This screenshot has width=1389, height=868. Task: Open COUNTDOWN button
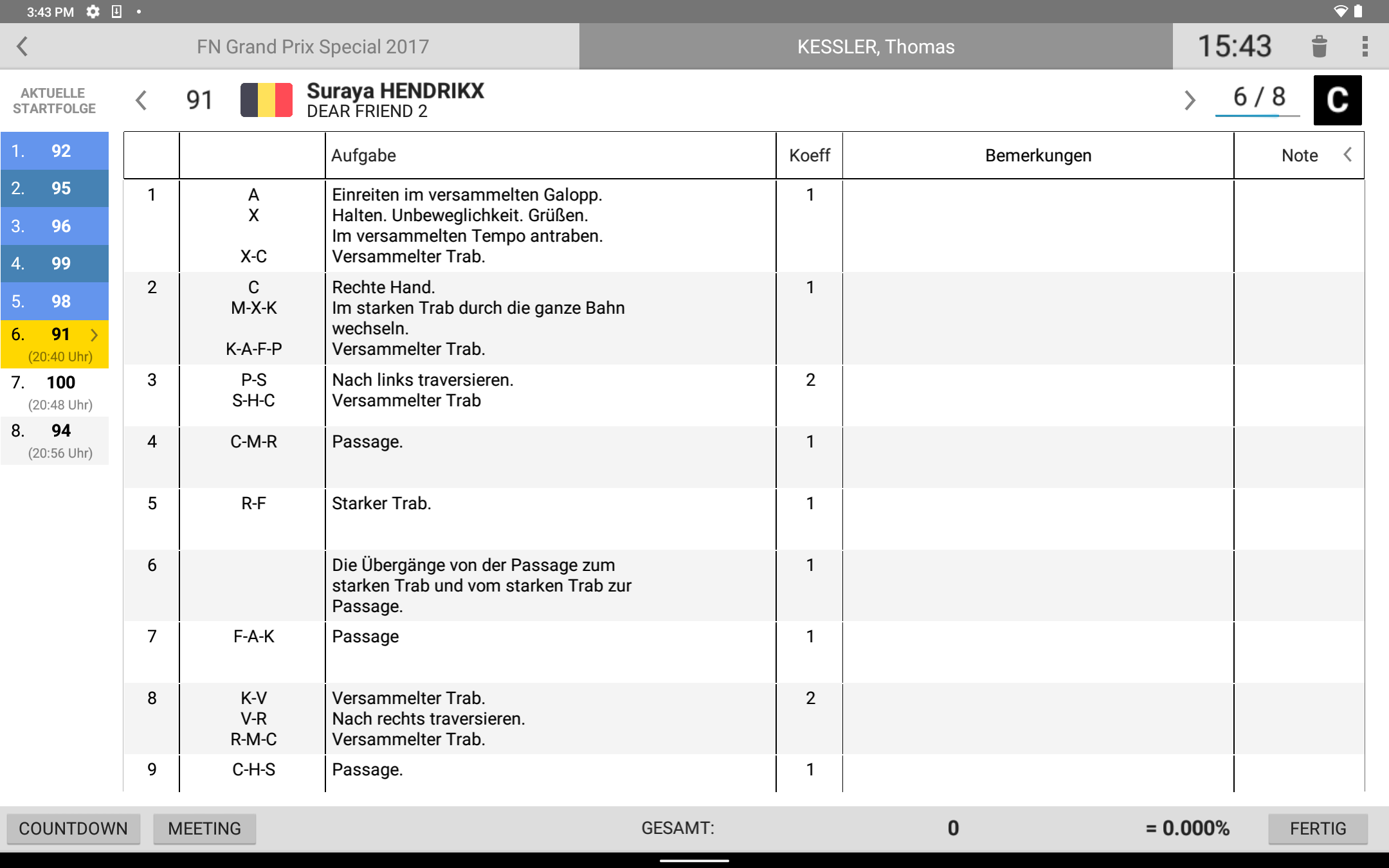pyautogui.click(x=75, y=828)
